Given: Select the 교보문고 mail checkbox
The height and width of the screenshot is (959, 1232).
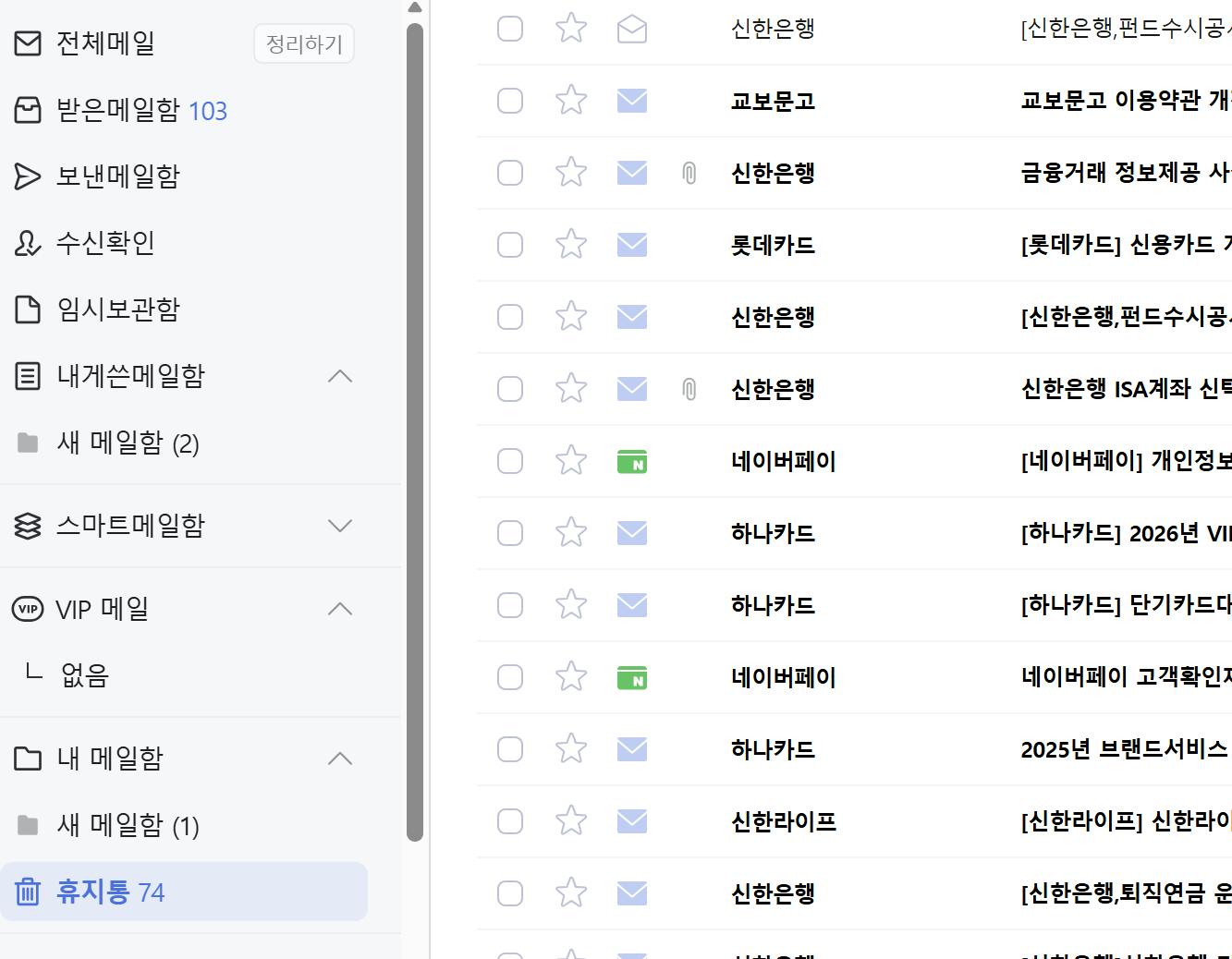Looking at the screenshot, I should 510,101.
